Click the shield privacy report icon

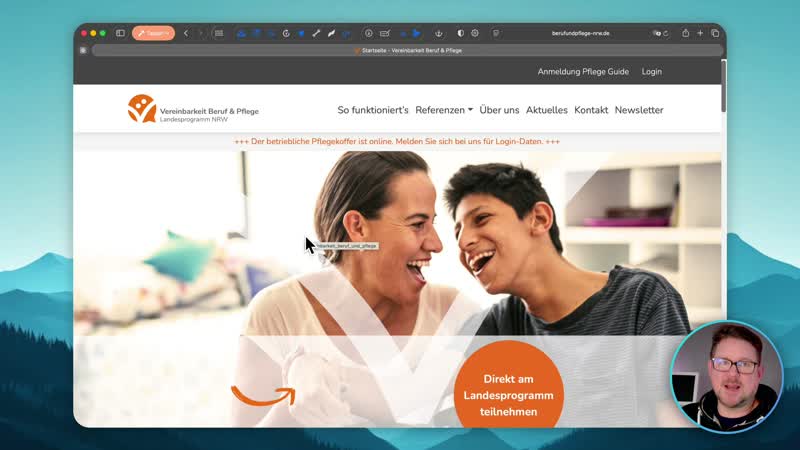460,33
